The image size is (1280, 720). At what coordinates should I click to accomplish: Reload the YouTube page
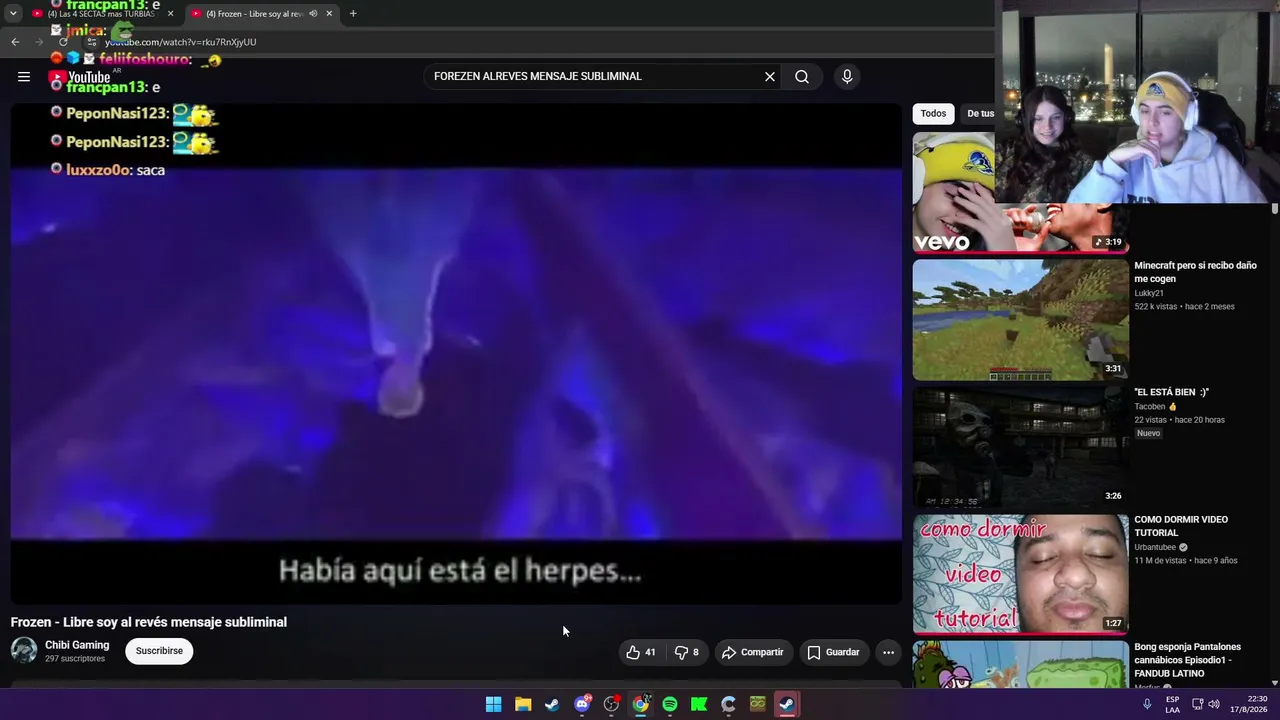point(63,42)
